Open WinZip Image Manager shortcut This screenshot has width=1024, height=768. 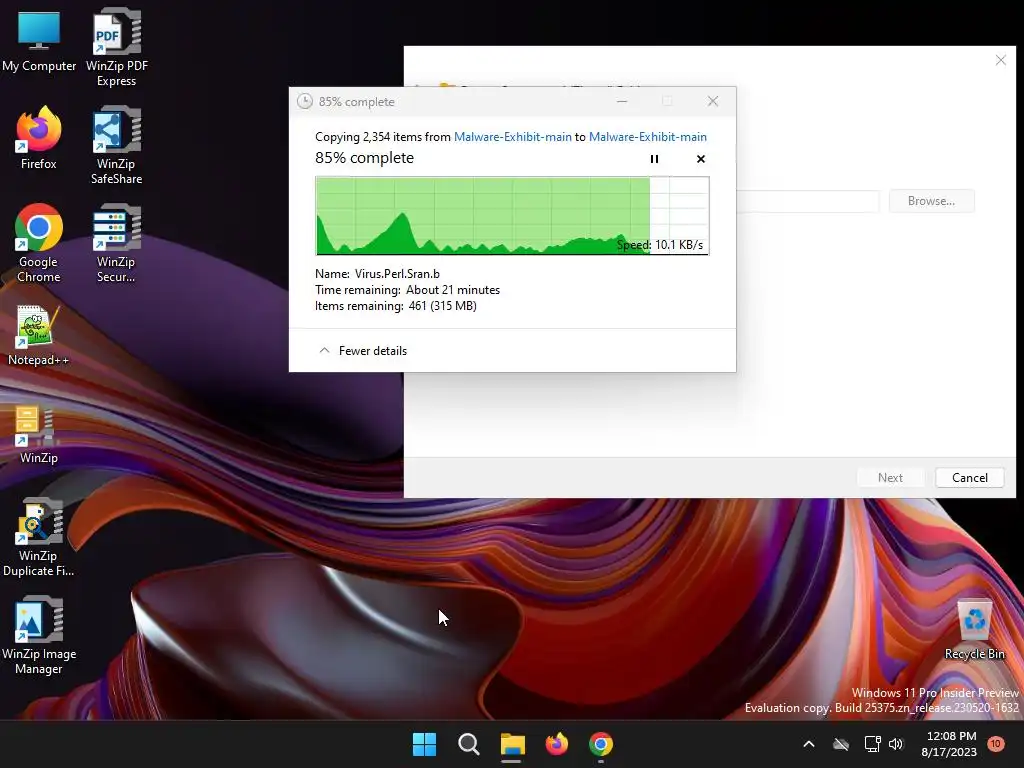tap(39, 635)
